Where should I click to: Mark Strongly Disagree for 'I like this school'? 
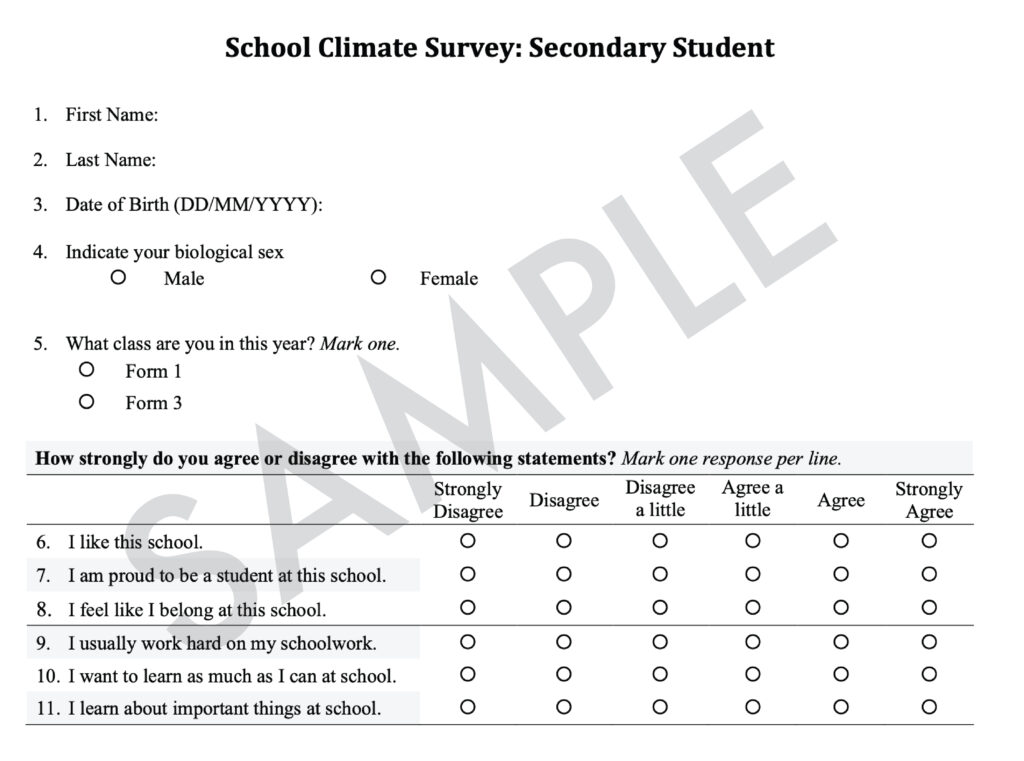coord(467,541)
